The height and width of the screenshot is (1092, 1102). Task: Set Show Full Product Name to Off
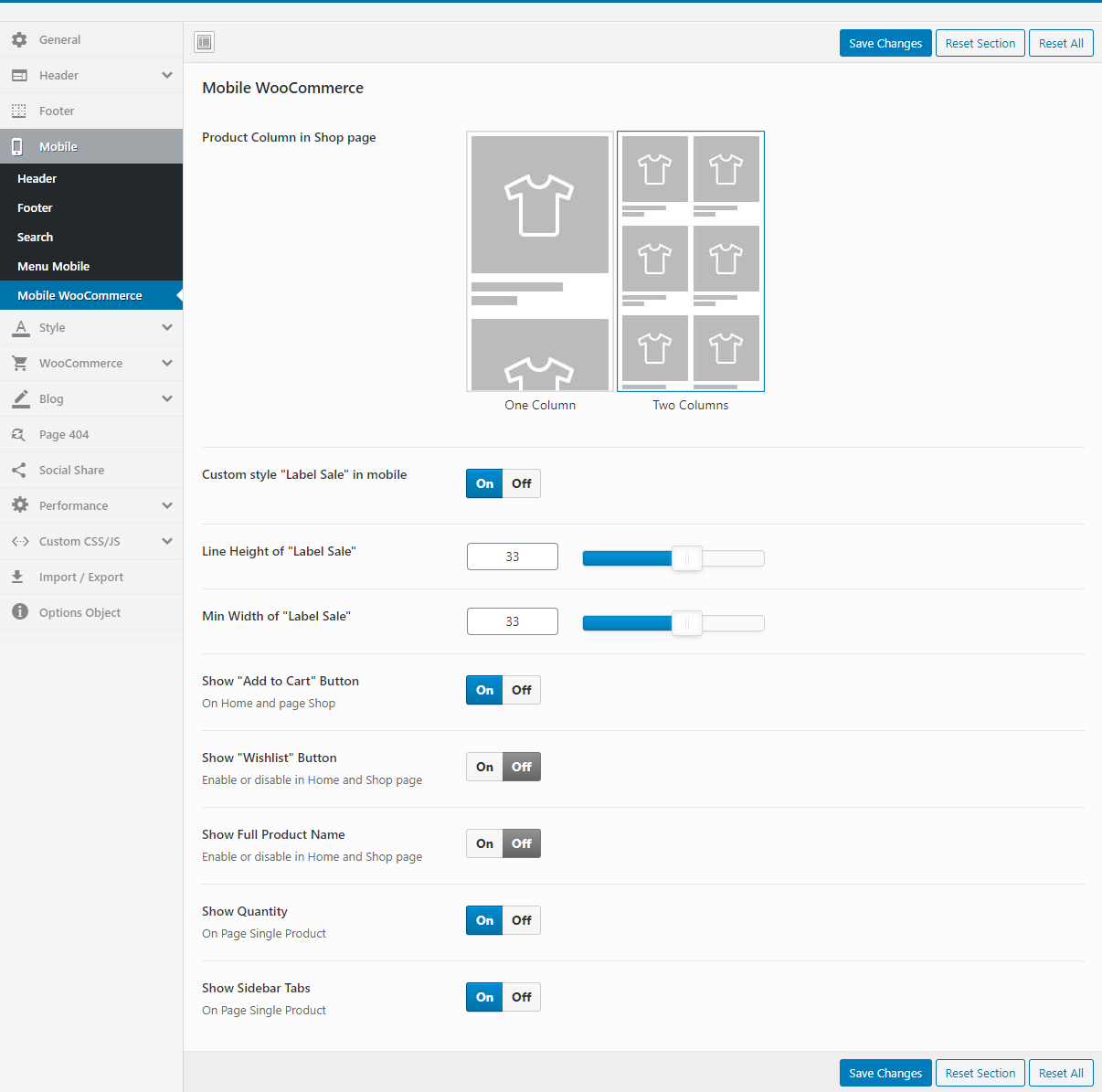(522, 843)
